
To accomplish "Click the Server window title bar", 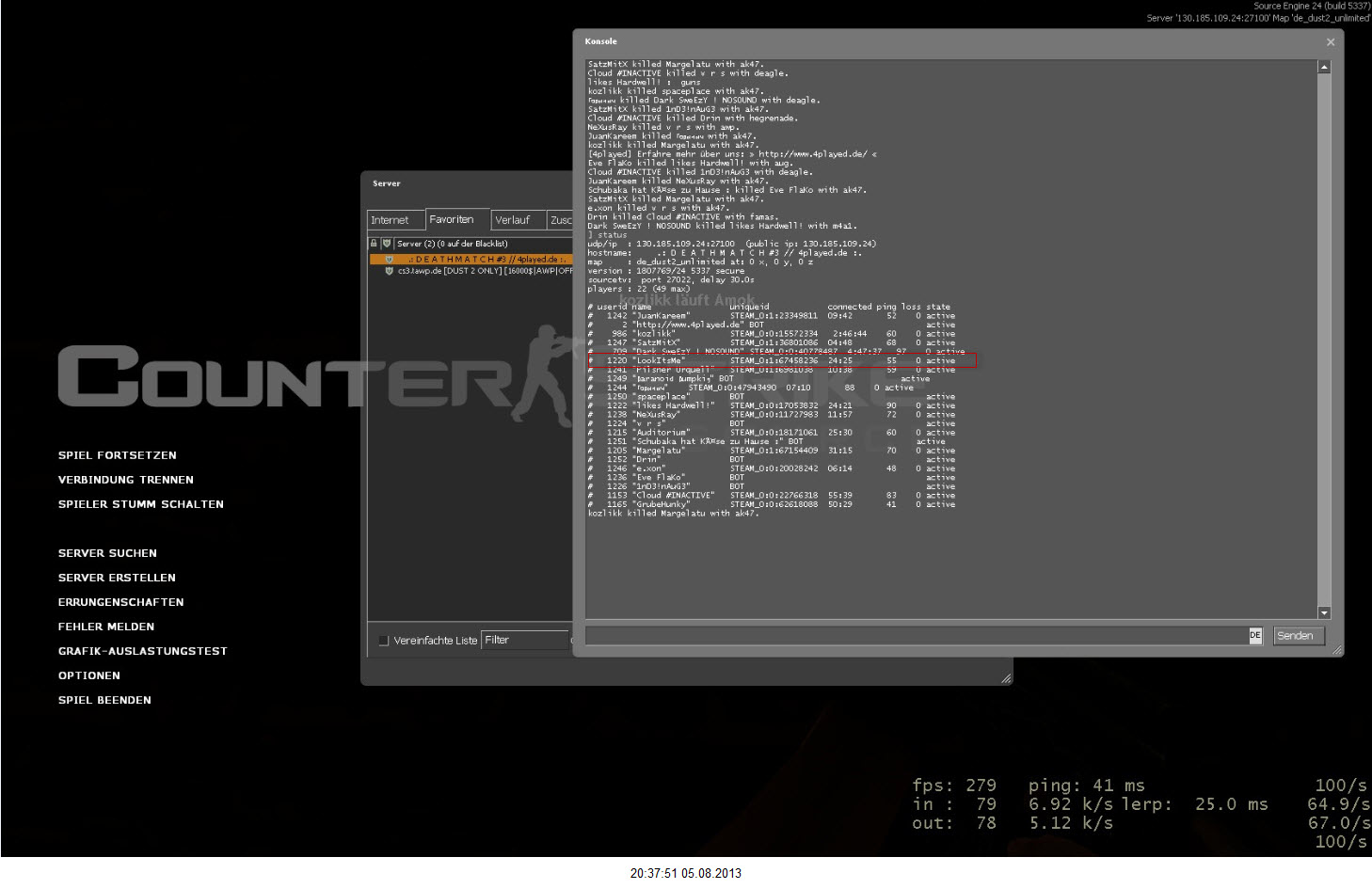I will 468,183.
